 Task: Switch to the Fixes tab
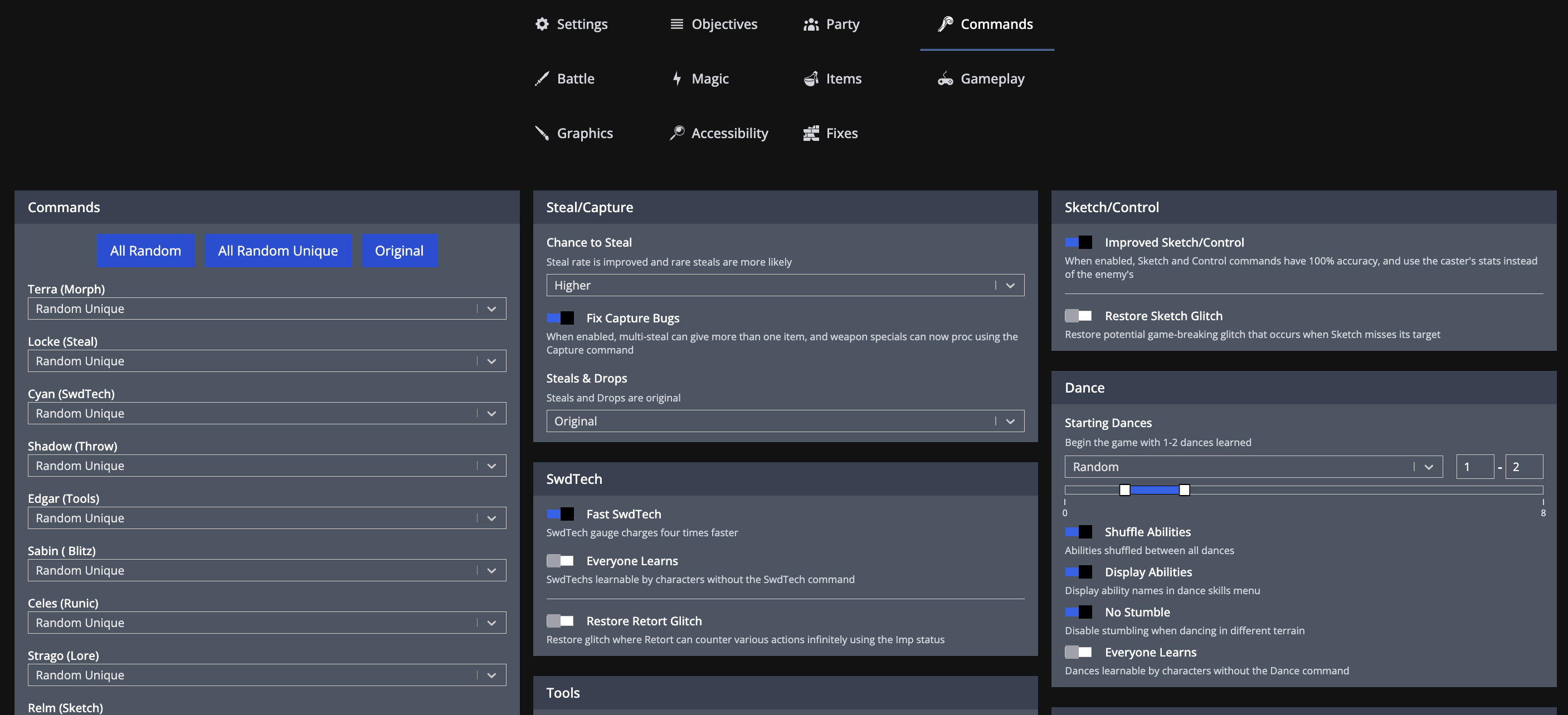pyautogui.click(x=830, y=133)
